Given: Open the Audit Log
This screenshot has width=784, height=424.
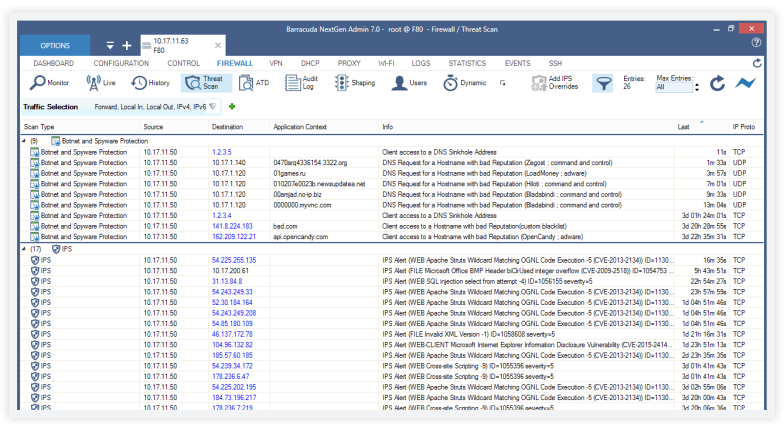Looking at the screenshot, I should pos(302,83).
